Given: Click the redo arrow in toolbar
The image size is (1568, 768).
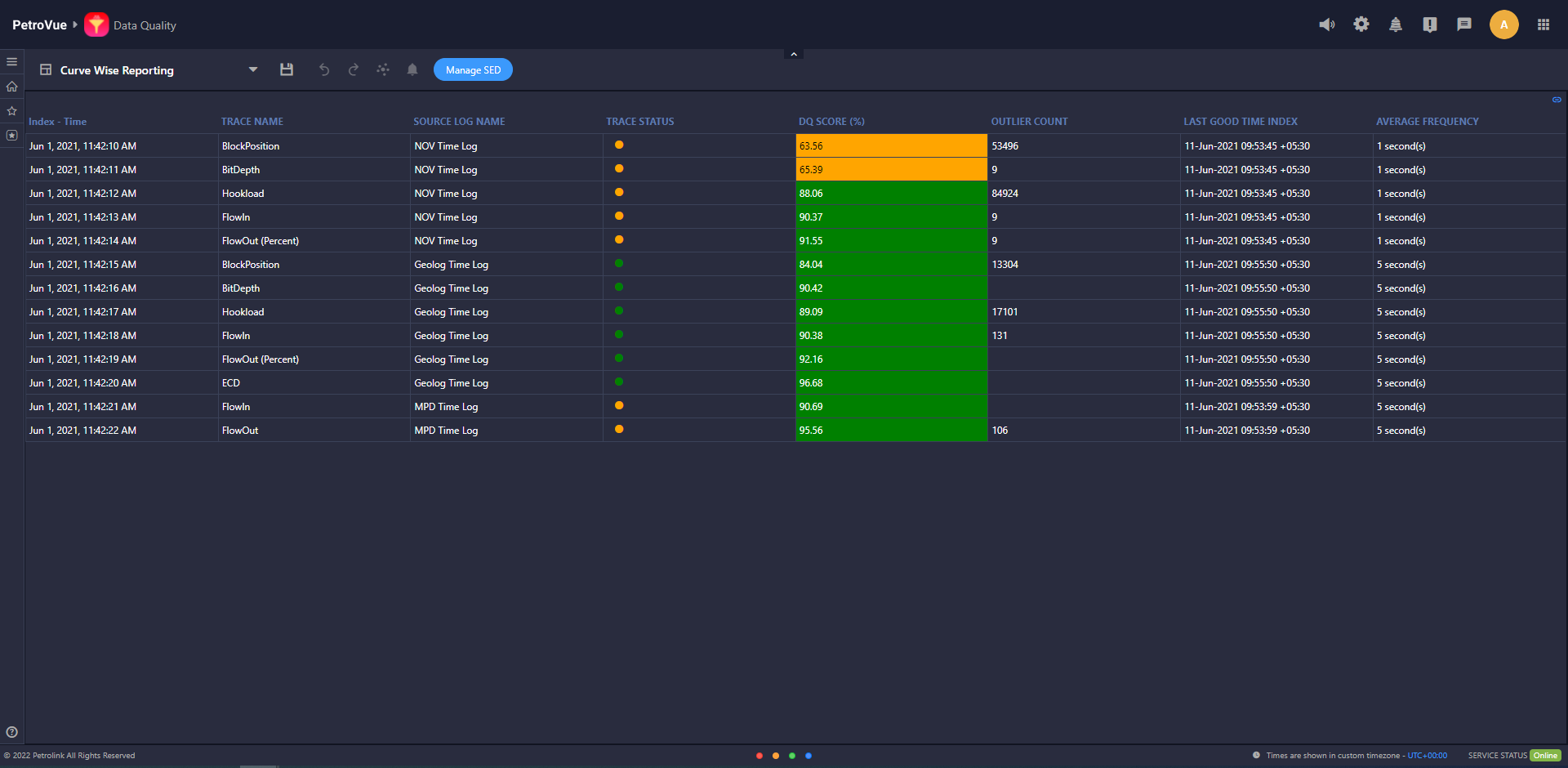Looking at the screenshot, I should click(354, 70).
